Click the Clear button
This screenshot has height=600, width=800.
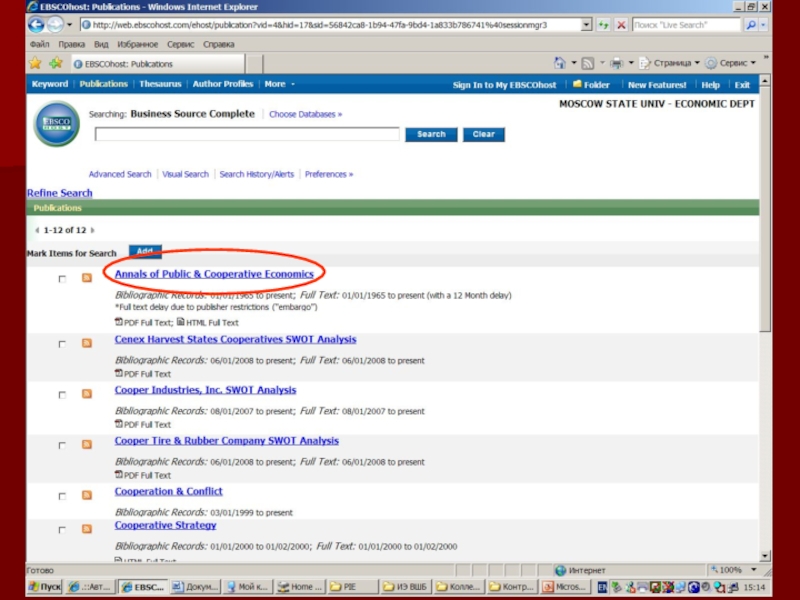click(484, 134)
